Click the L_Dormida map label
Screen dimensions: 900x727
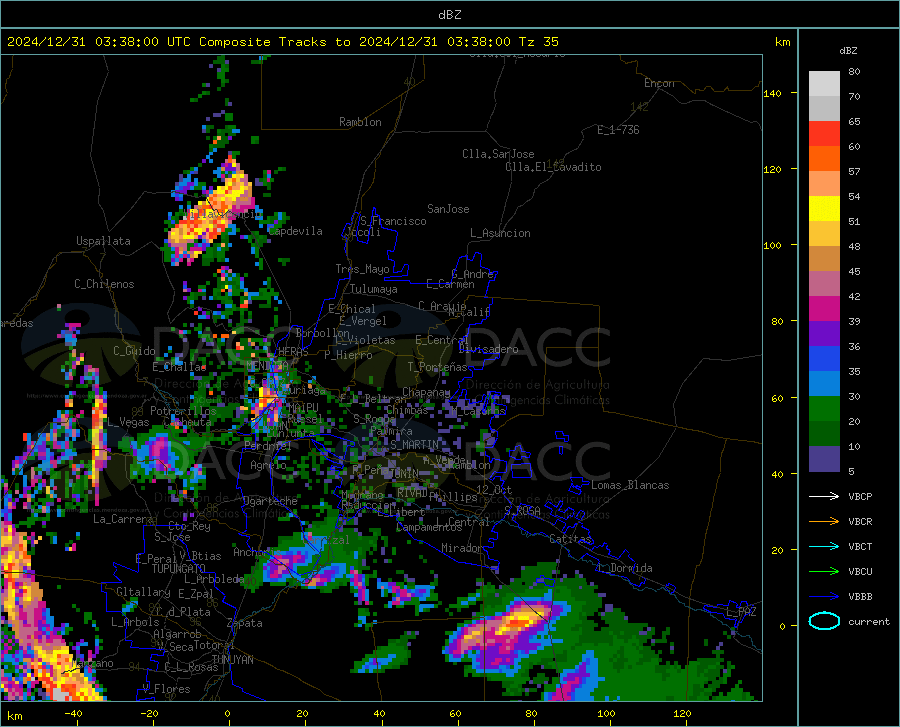625,568
